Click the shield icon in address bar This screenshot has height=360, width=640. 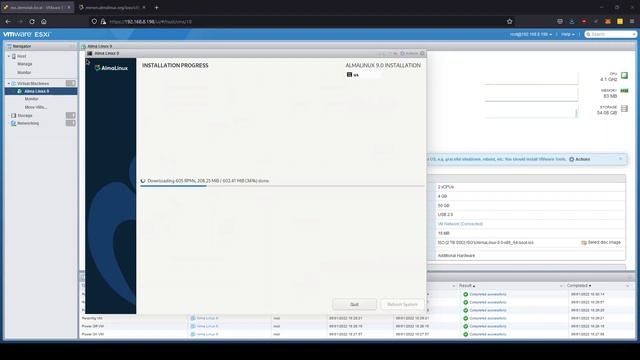coord(94,21)
